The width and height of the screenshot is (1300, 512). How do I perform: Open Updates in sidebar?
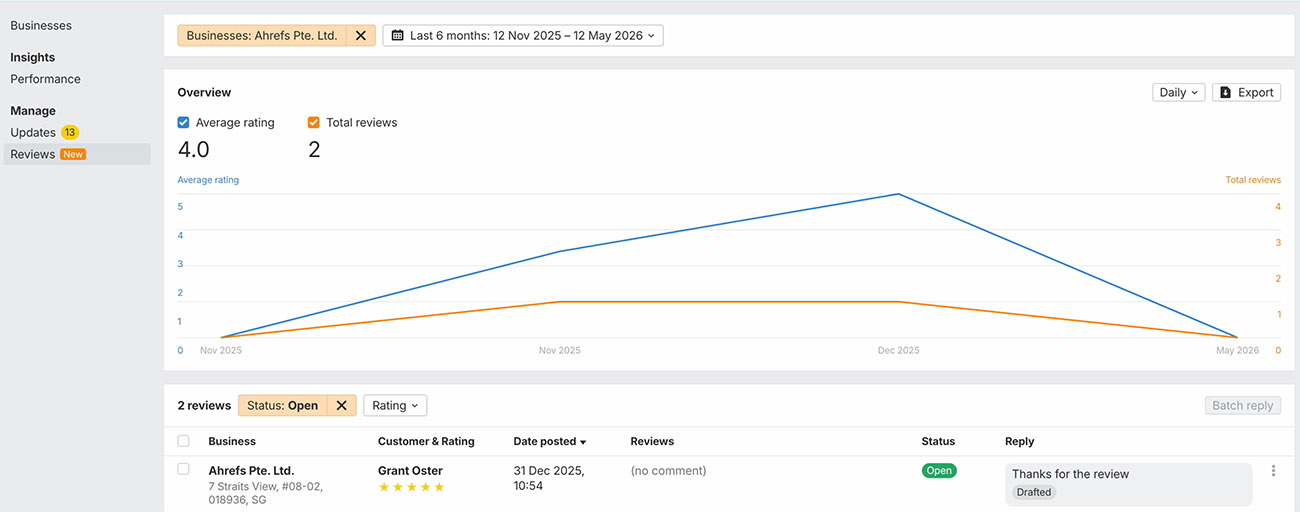[x=33, y=132]
